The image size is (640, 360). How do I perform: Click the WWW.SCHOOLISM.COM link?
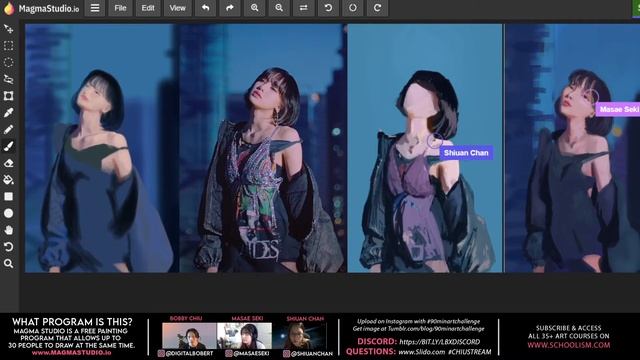[x=569, y=345]
